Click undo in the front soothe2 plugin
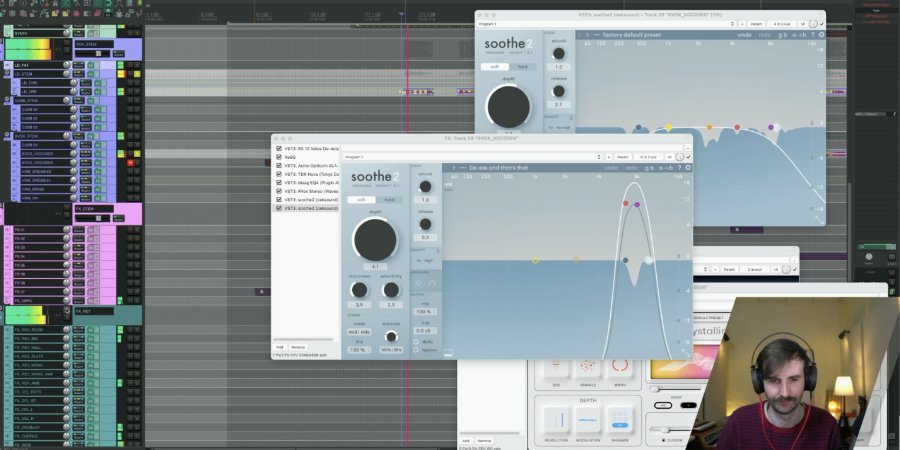 click(x=610, y=168)
